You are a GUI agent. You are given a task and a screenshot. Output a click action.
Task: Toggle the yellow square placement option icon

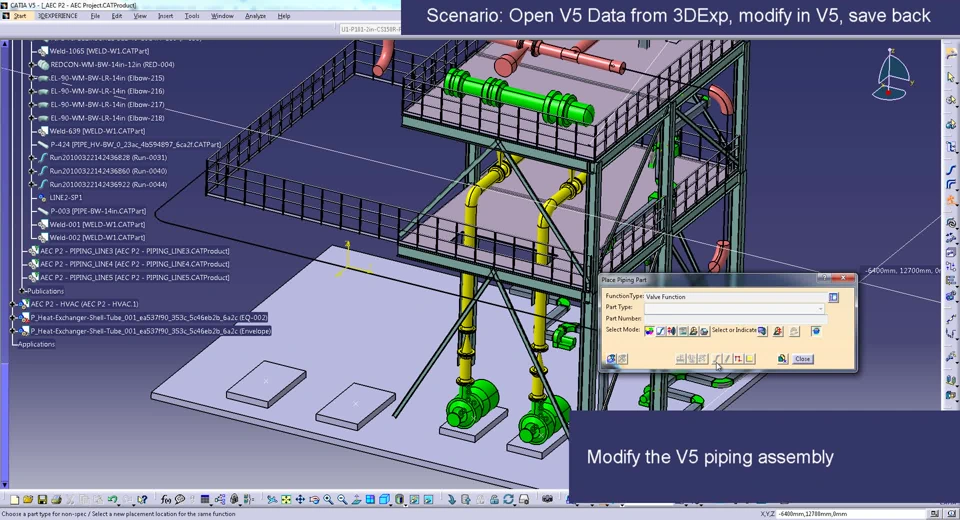pyautogui.click(x=749, y=359)
